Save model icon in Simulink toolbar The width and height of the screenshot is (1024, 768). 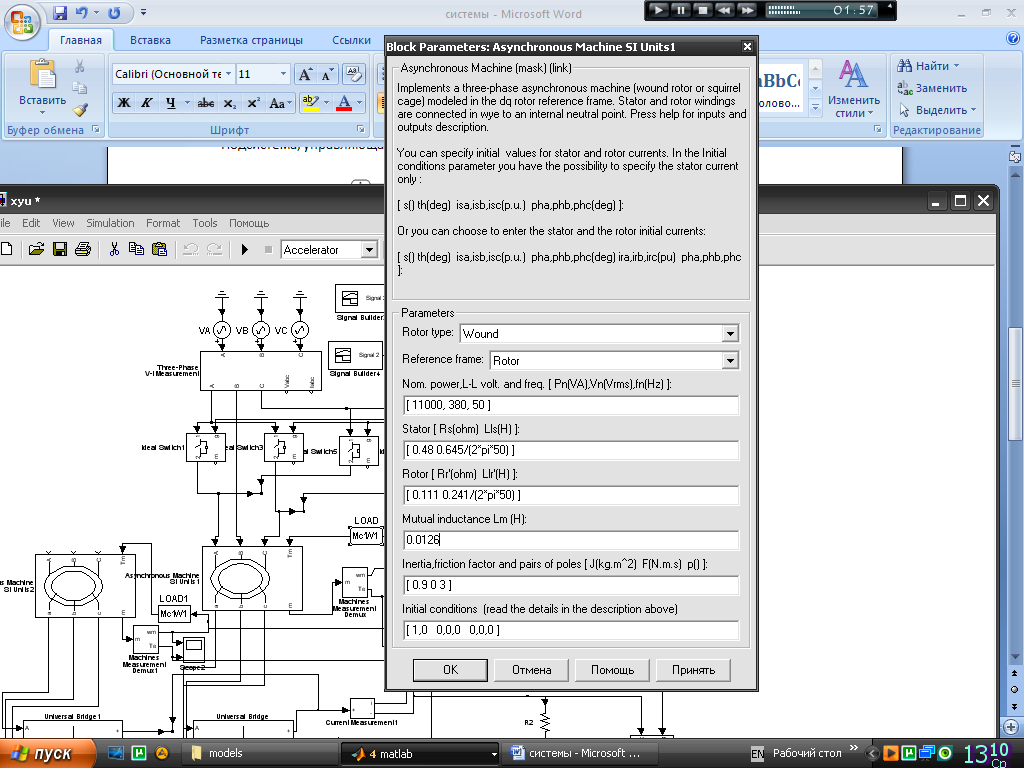coord(59,249)
